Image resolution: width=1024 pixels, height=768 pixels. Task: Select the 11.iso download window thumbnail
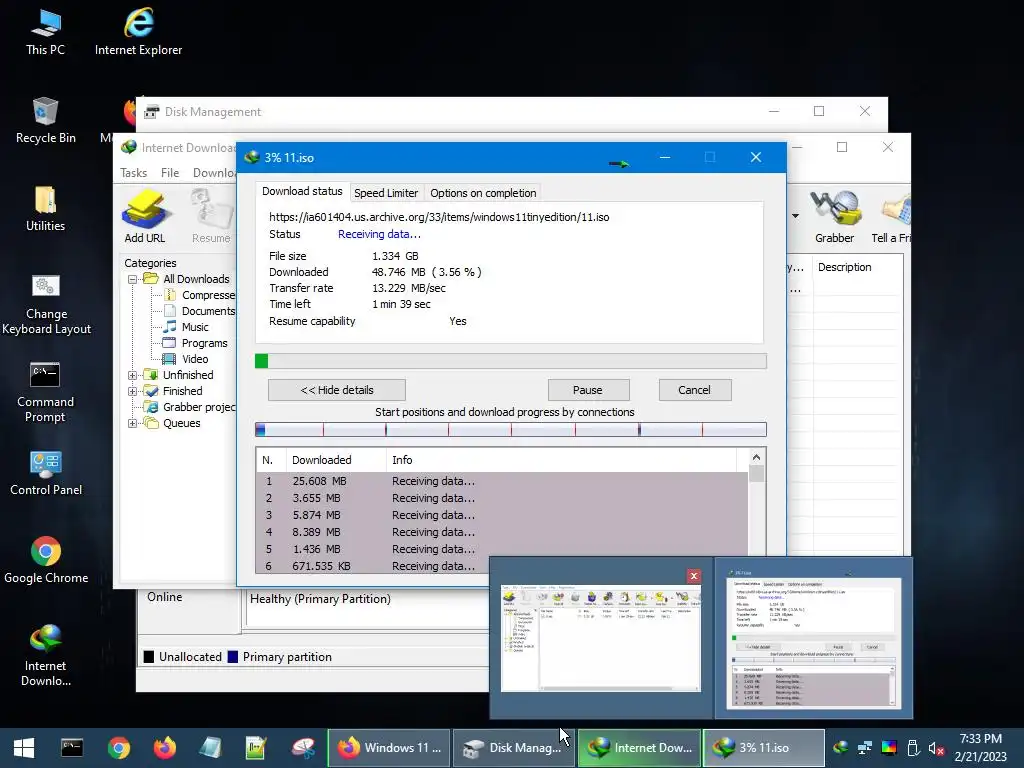click(814, 638)
